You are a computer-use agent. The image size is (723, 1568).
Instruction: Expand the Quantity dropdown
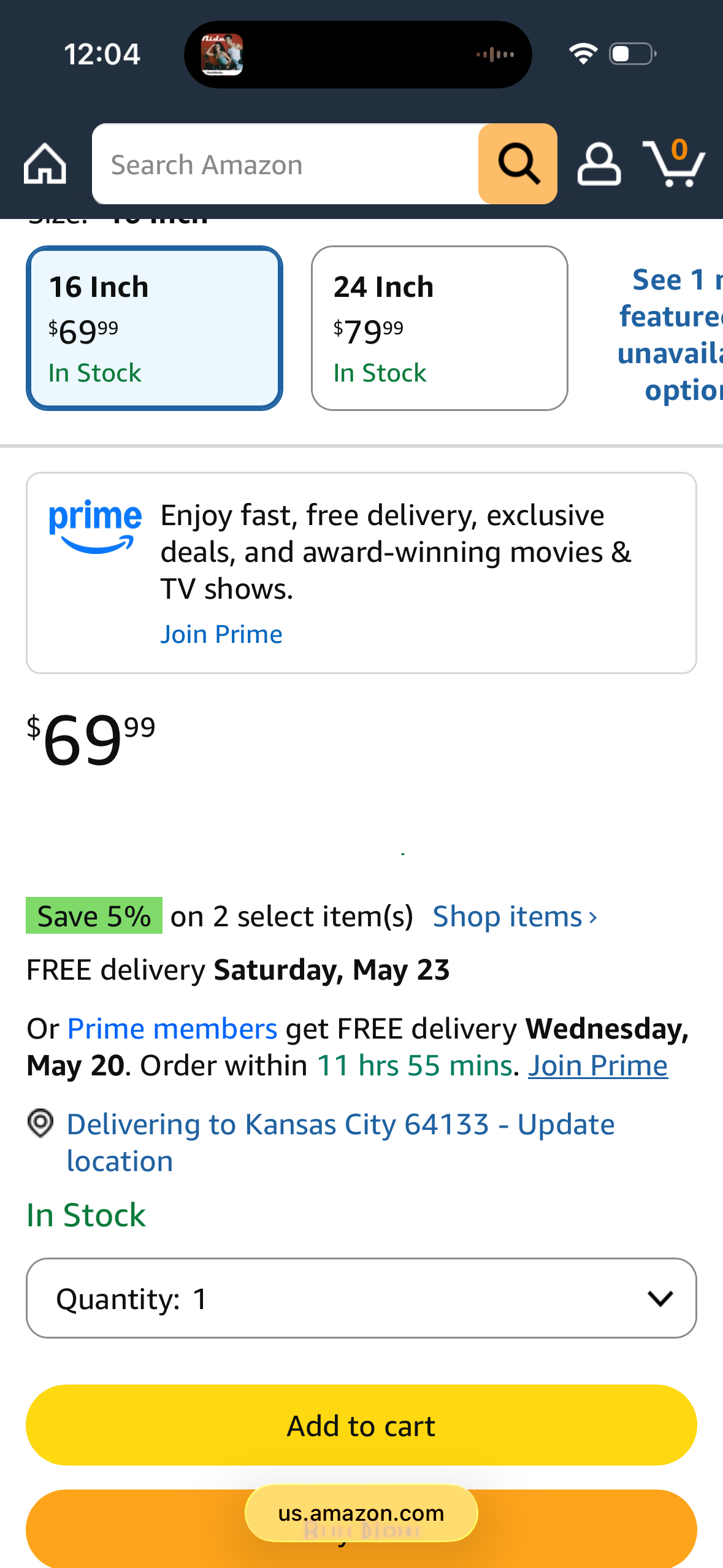pyautogui.click(x=361, y=1297)
